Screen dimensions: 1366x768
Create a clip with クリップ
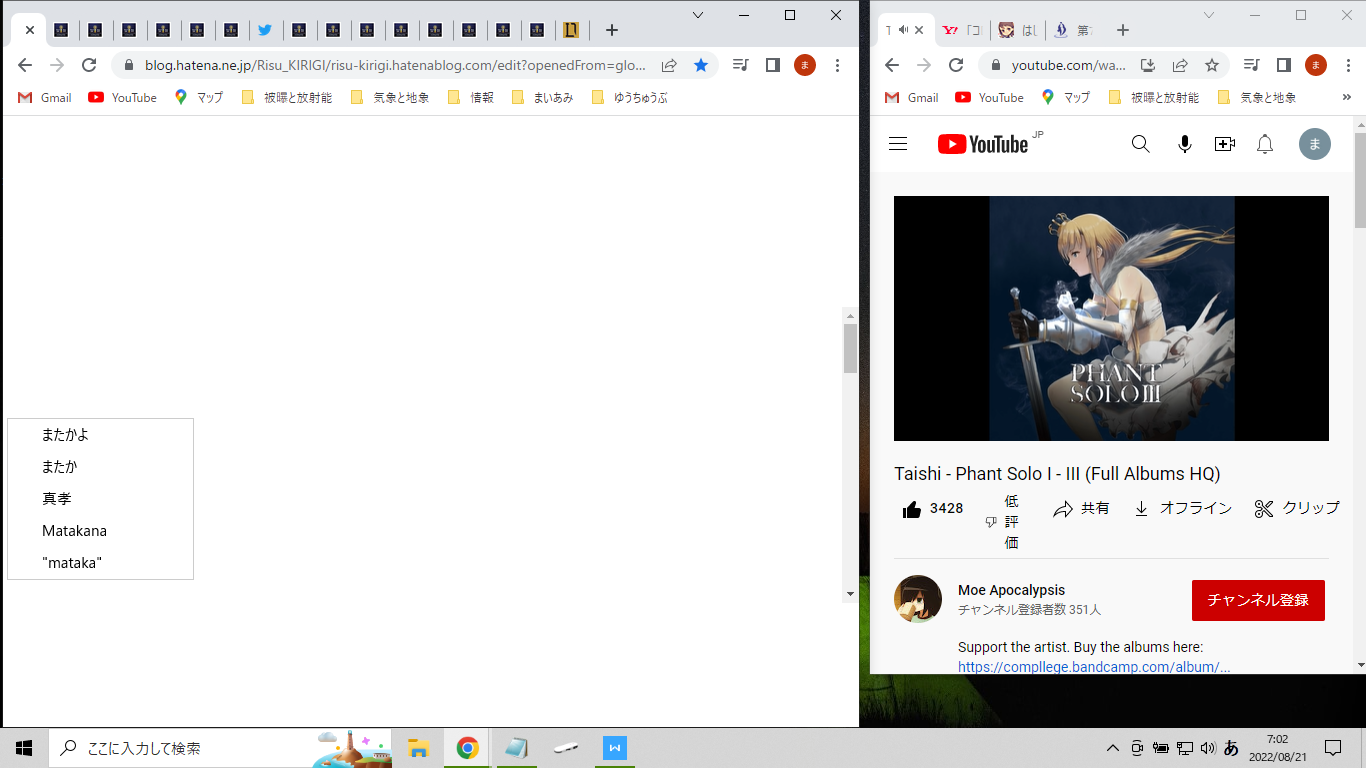point(1297,509)
